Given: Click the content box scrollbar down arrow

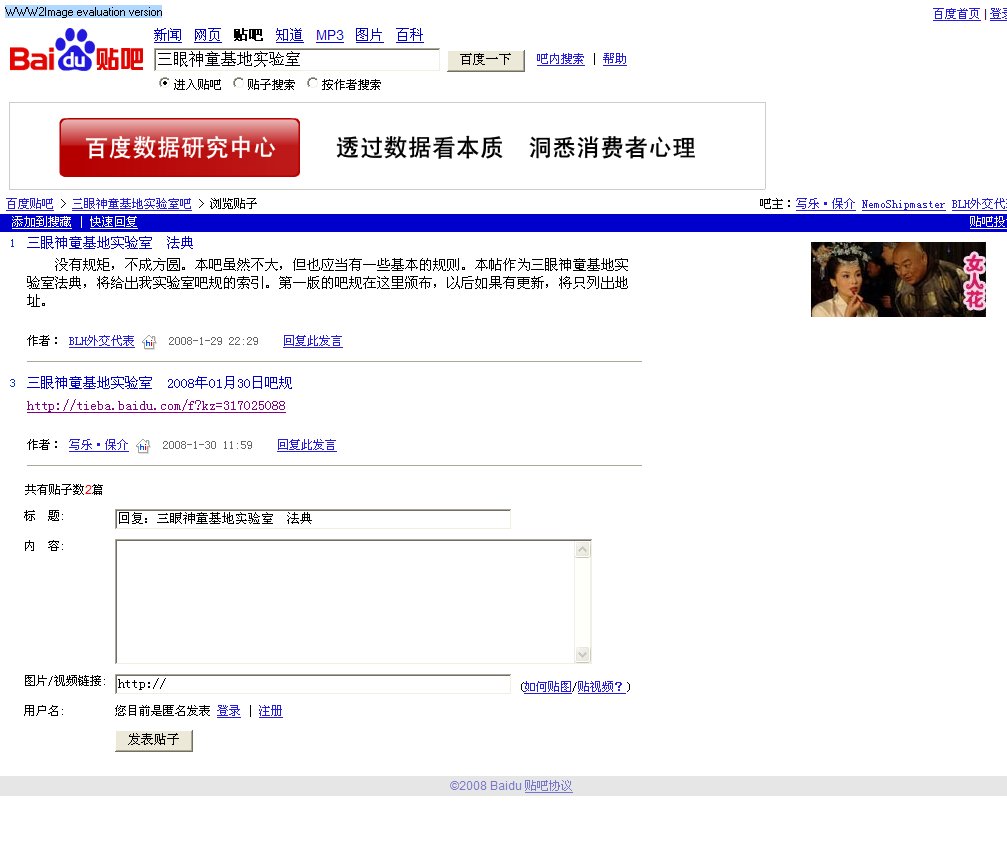Looking at the screenshot, I should click(583, 654).
